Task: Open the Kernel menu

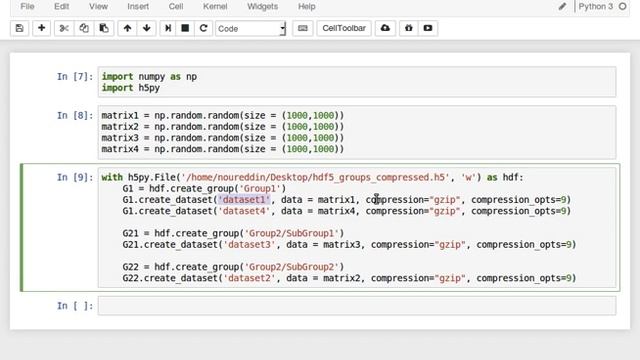Action: tap(215, 7)
